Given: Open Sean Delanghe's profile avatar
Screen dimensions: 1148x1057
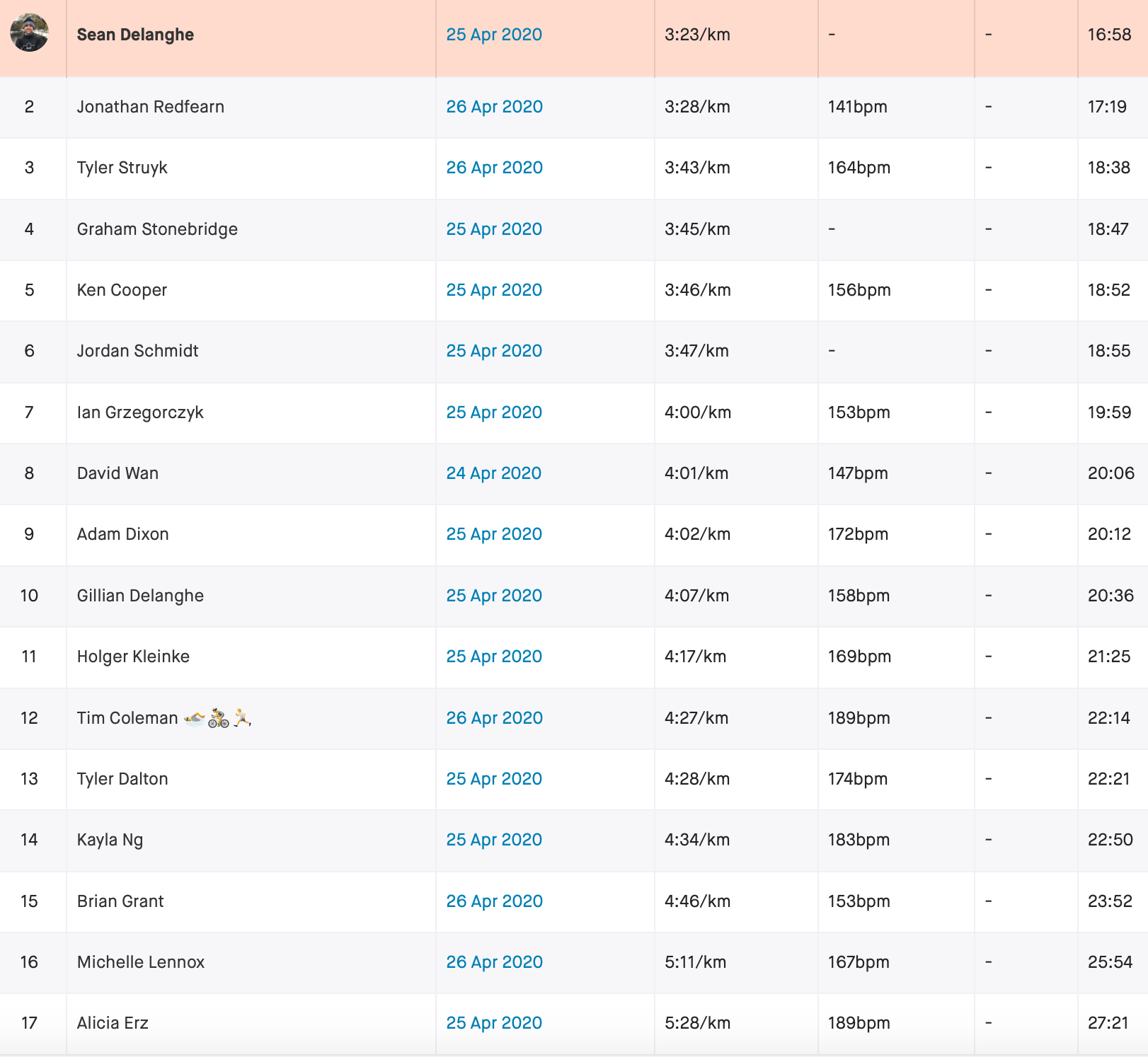Looking at the screenshot, I should (x=29, y=33).
